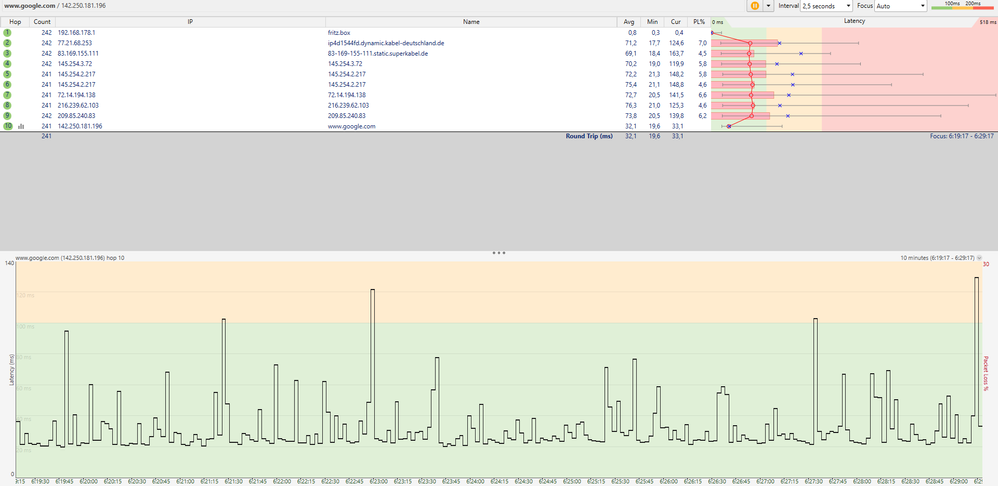Open the timeline graph options chevron
Image resolution: width=998 pixels, height=486 pixels.
(979, 258)
